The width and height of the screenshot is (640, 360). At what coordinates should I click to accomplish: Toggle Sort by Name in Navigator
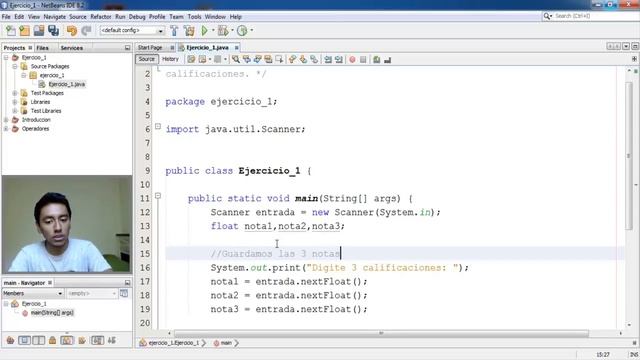coord(97,340)
